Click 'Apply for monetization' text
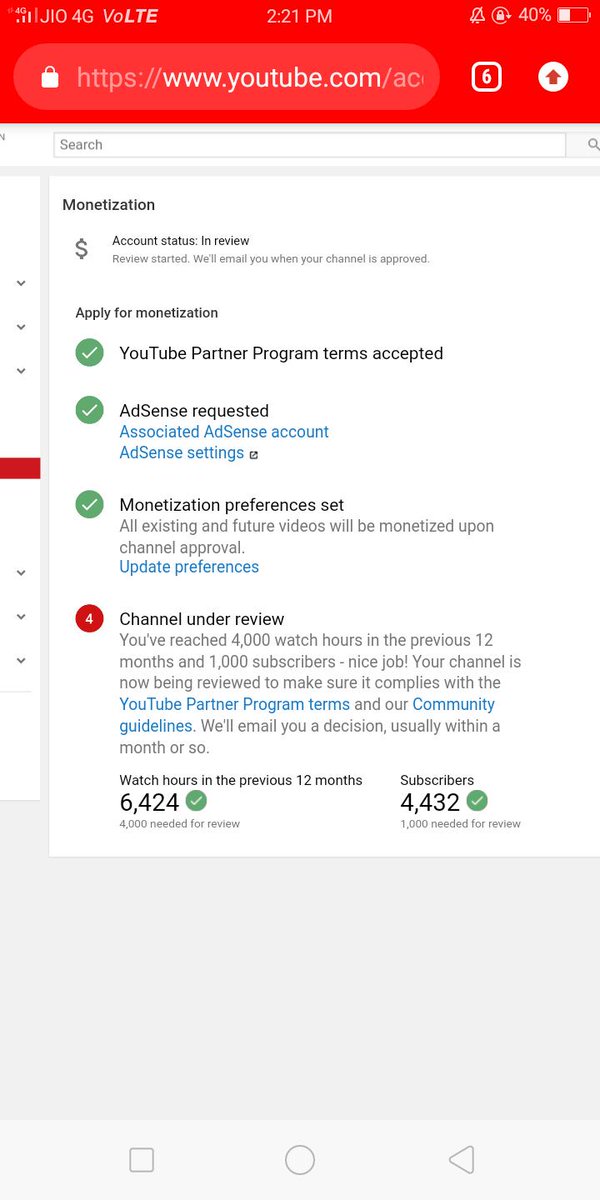Image resolution: width=600 pixels, height=1200 pixels. 147,313
